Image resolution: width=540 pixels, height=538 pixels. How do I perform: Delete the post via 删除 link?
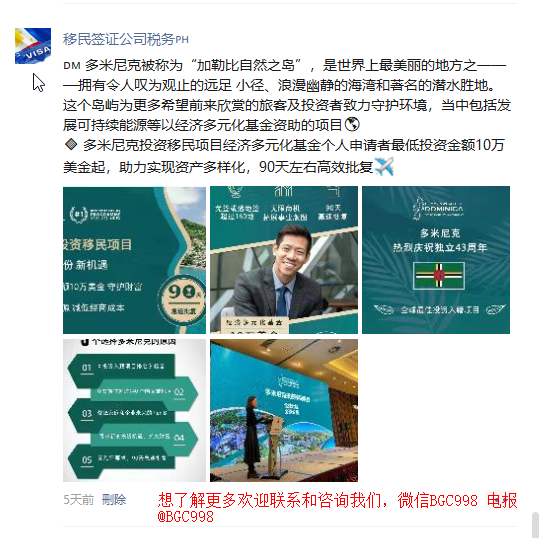point(114,499)
